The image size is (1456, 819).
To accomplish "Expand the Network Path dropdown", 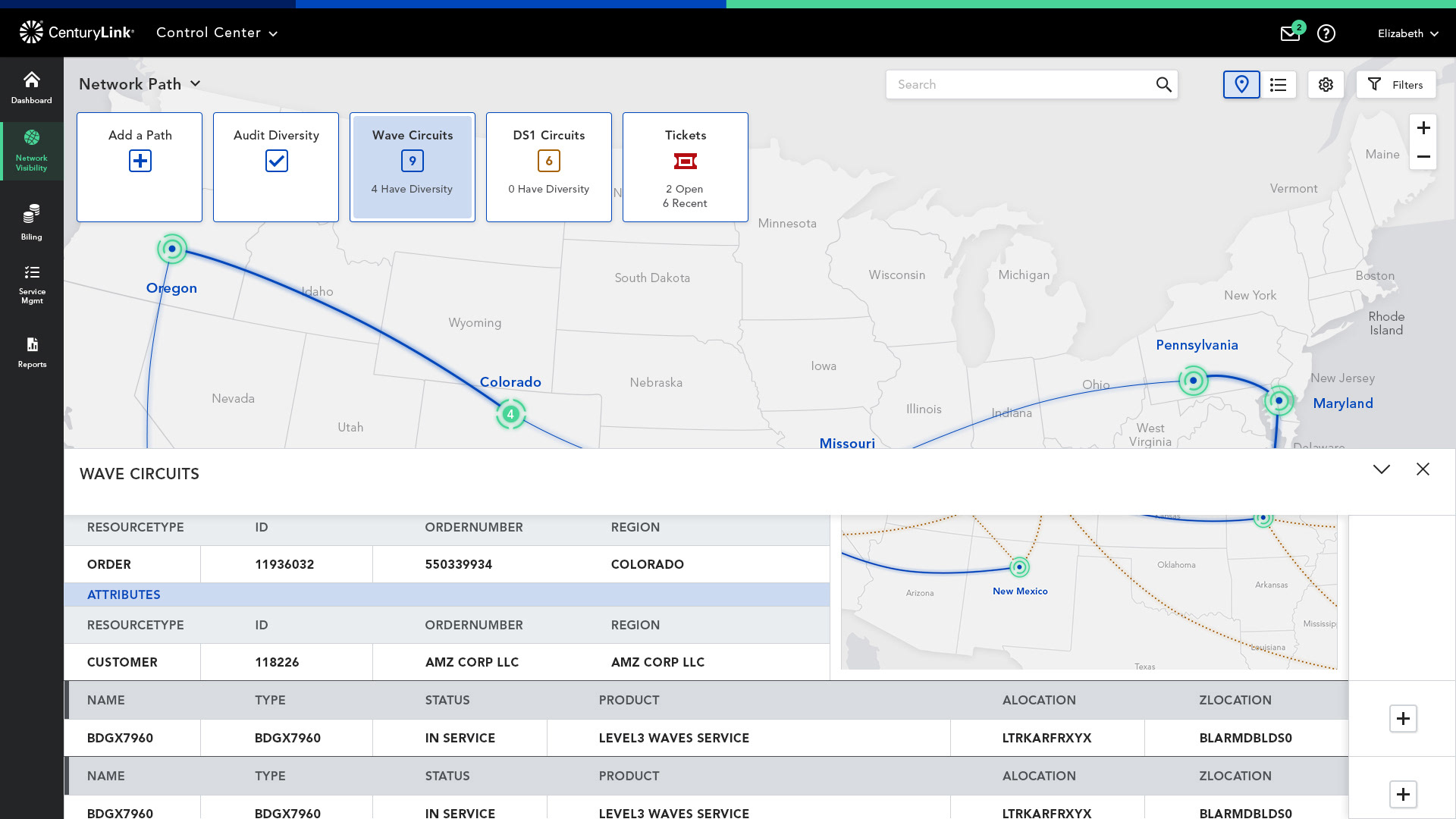I will click(x=140, y=84).
